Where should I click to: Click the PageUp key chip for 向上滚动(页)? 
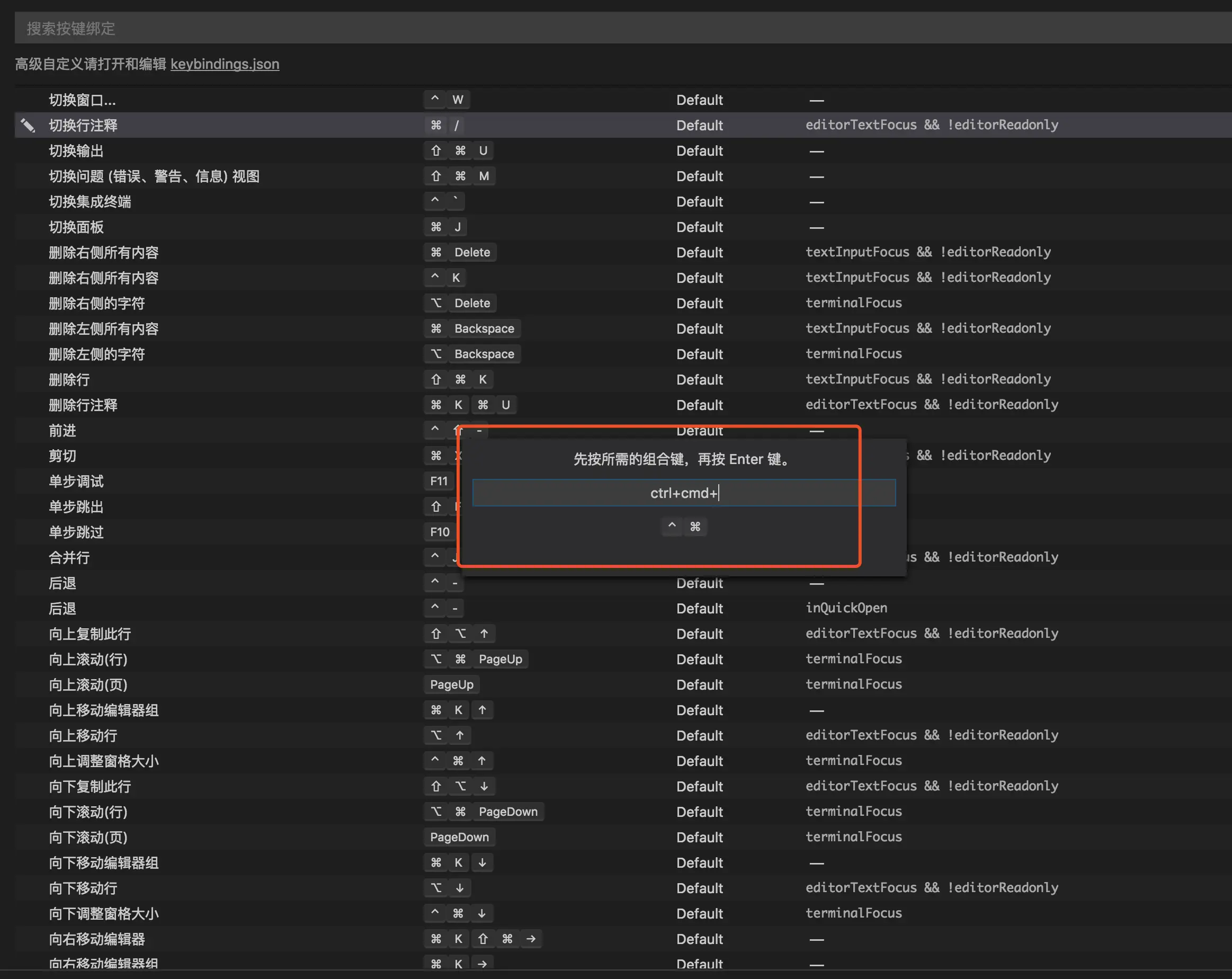(x=451, y=684)
